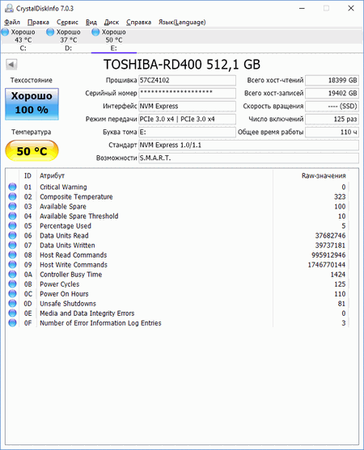Open the Вид menu
Screen dimensions: 364x450
pos(91,22)
